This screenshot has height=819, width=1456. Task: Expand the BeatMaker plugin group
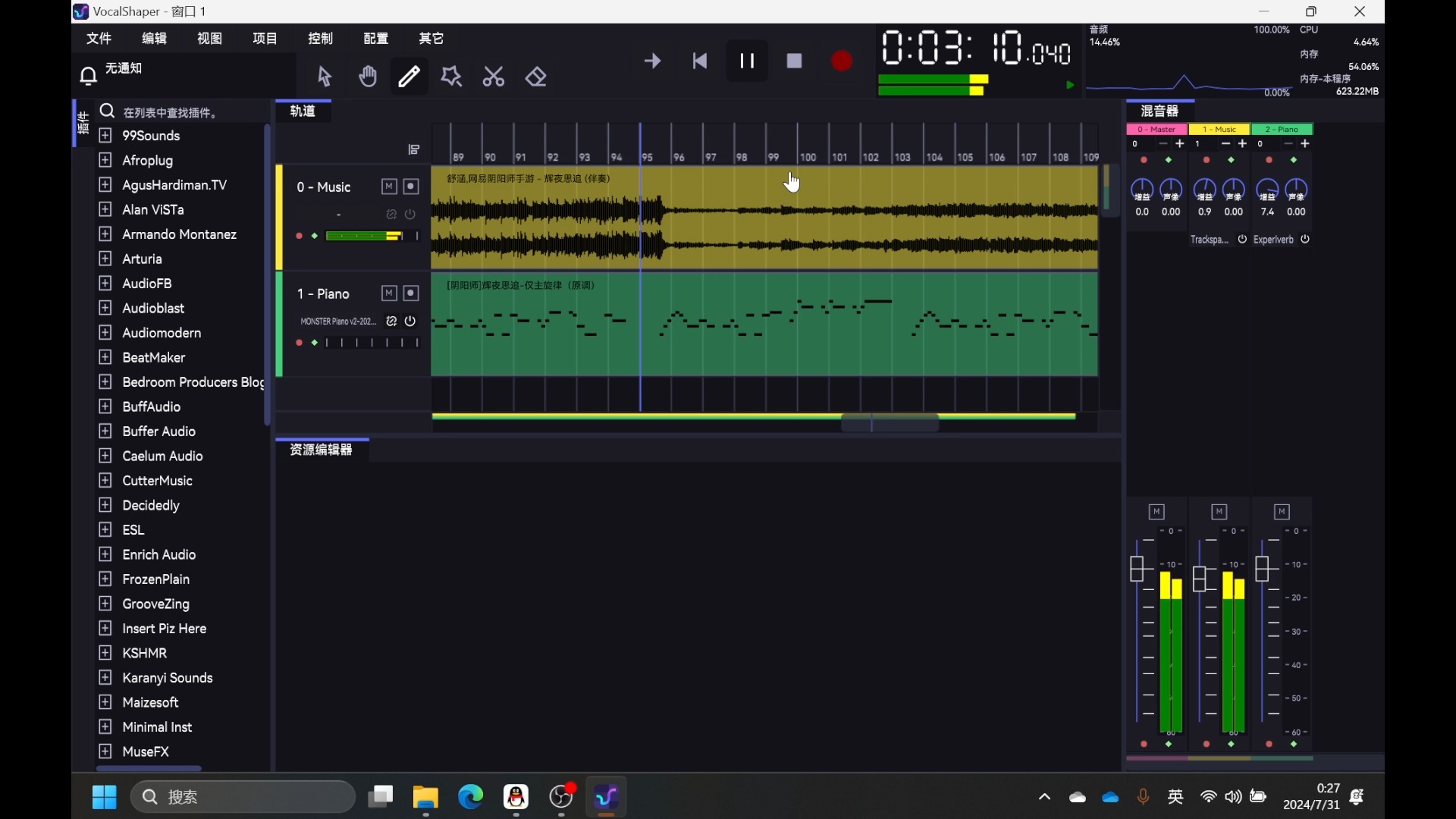pyautogui.click(x=105, y=357)
